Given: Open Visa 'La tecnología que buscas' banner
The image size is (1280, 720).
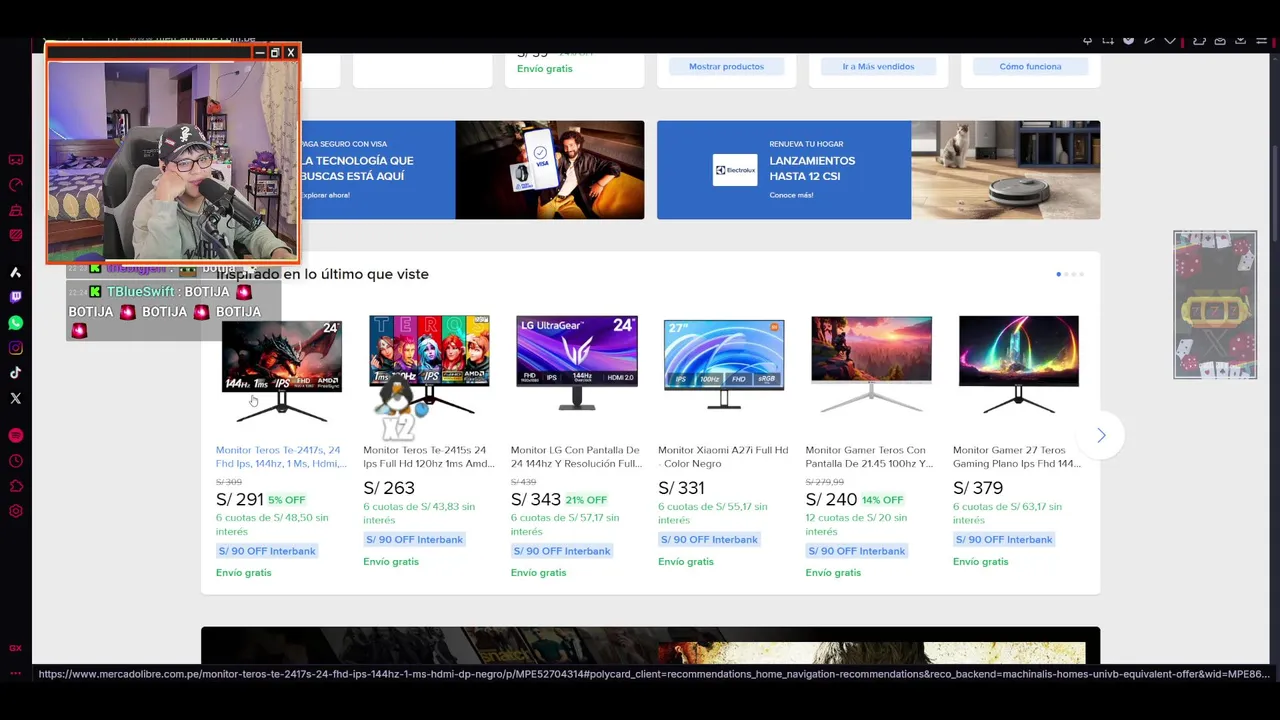Looking at the screenshot, I should click(x=470, y=170).
